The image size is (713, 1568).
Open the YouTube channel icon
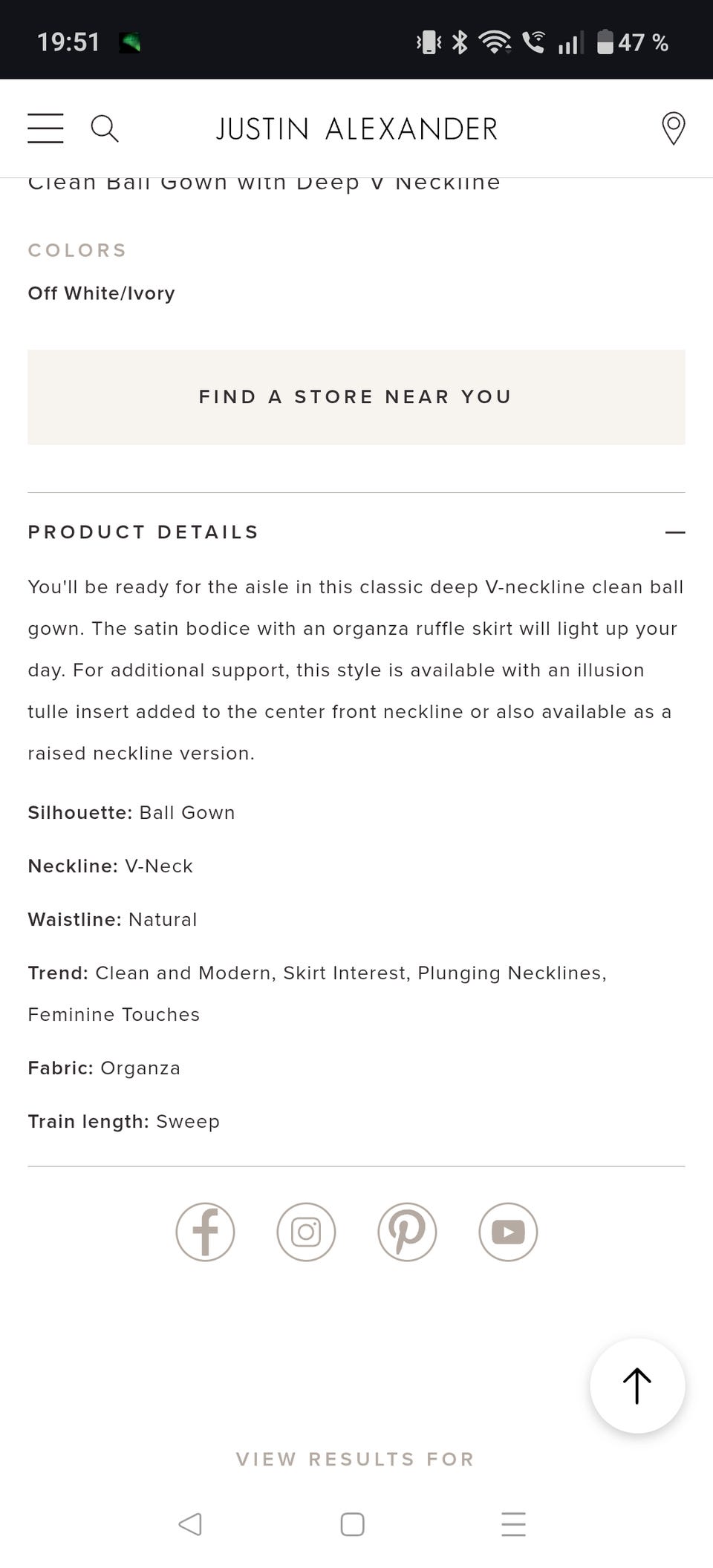pyautogui.click(x=508, y=1232)
